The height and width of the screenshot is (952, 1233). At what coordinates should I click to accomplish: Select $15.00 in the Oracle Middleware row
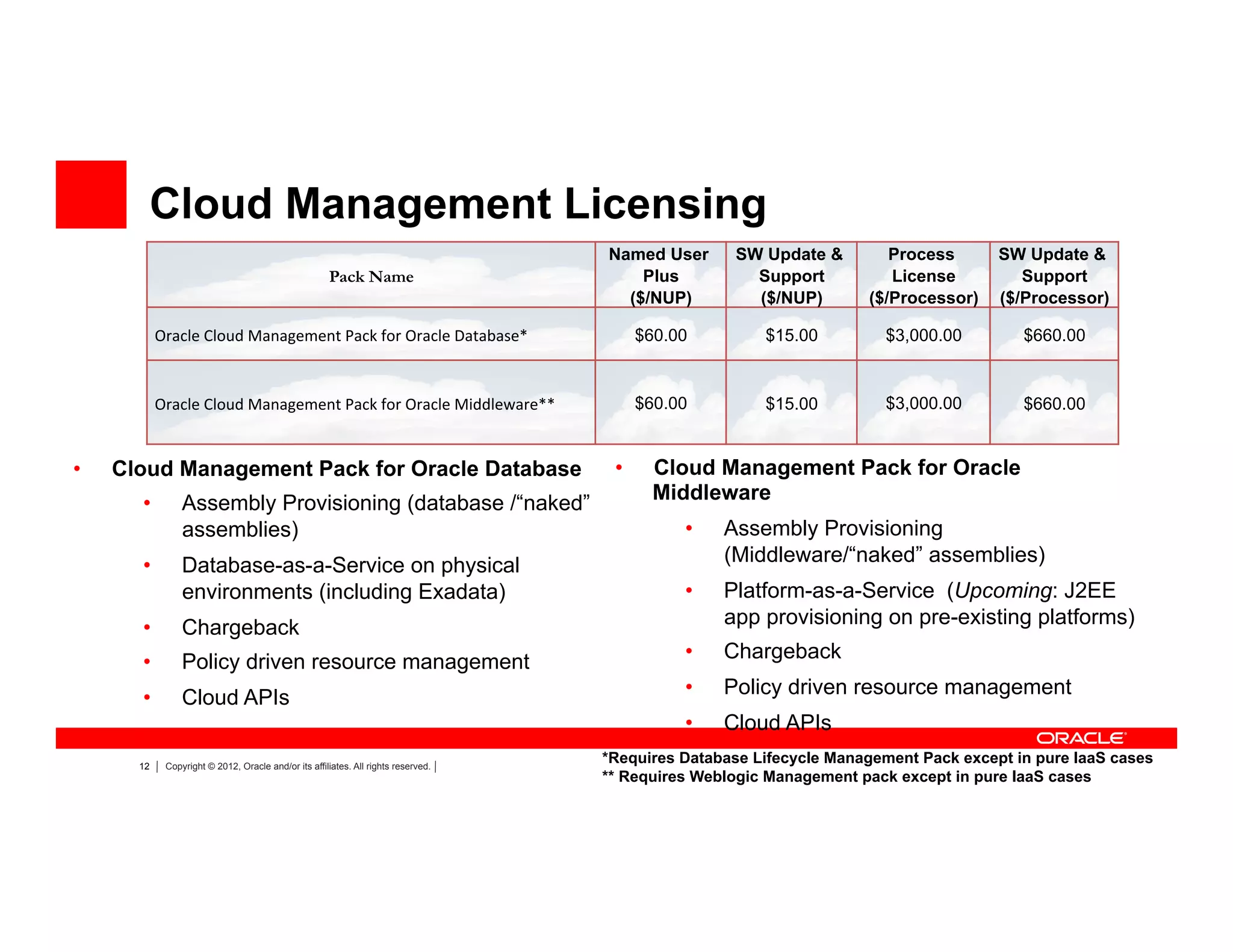click(x=791, y=403)
